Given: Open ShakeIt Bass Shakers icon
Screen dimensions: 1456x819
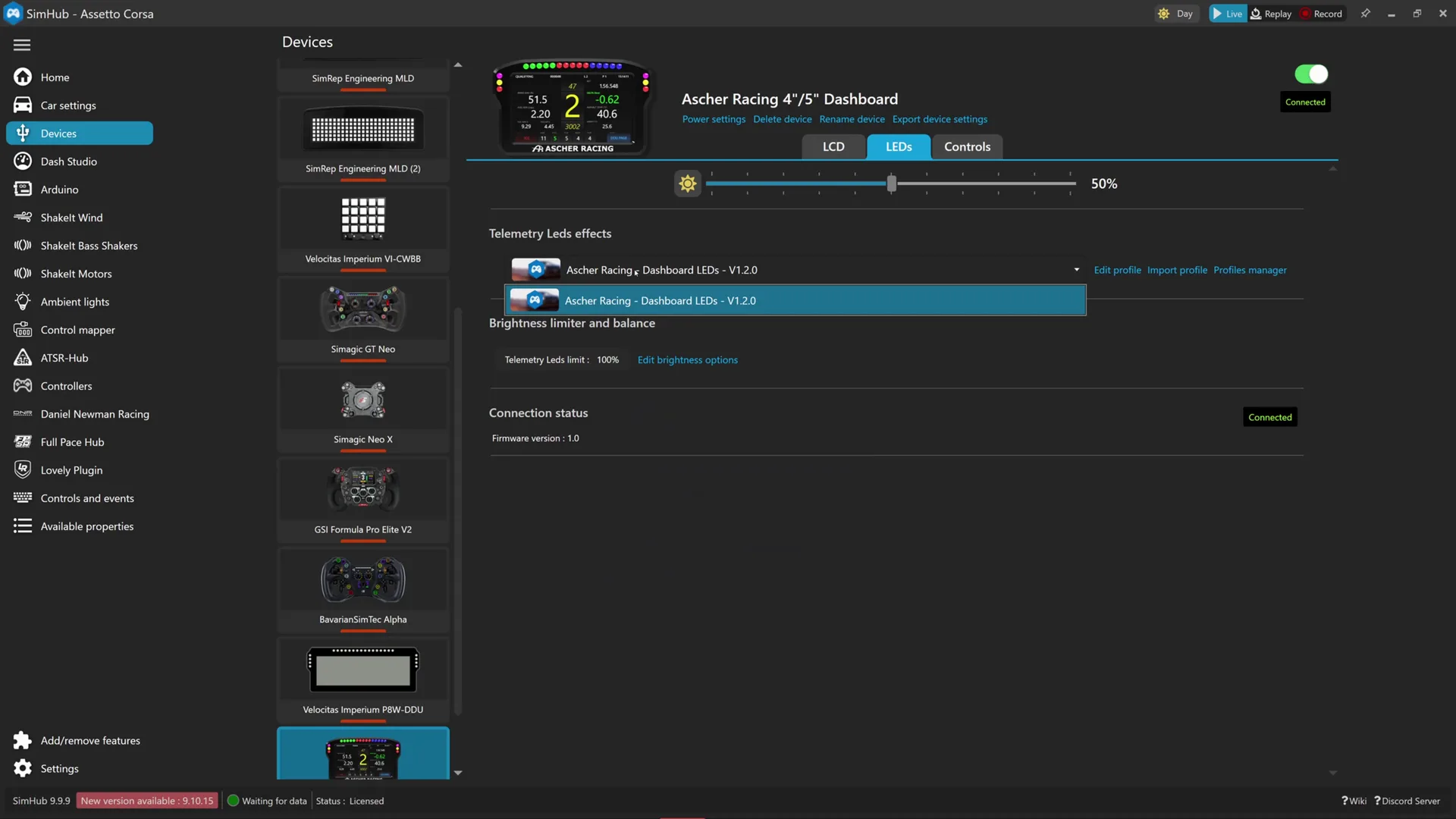Looking at the screenshot, I should tap(23, 246).
